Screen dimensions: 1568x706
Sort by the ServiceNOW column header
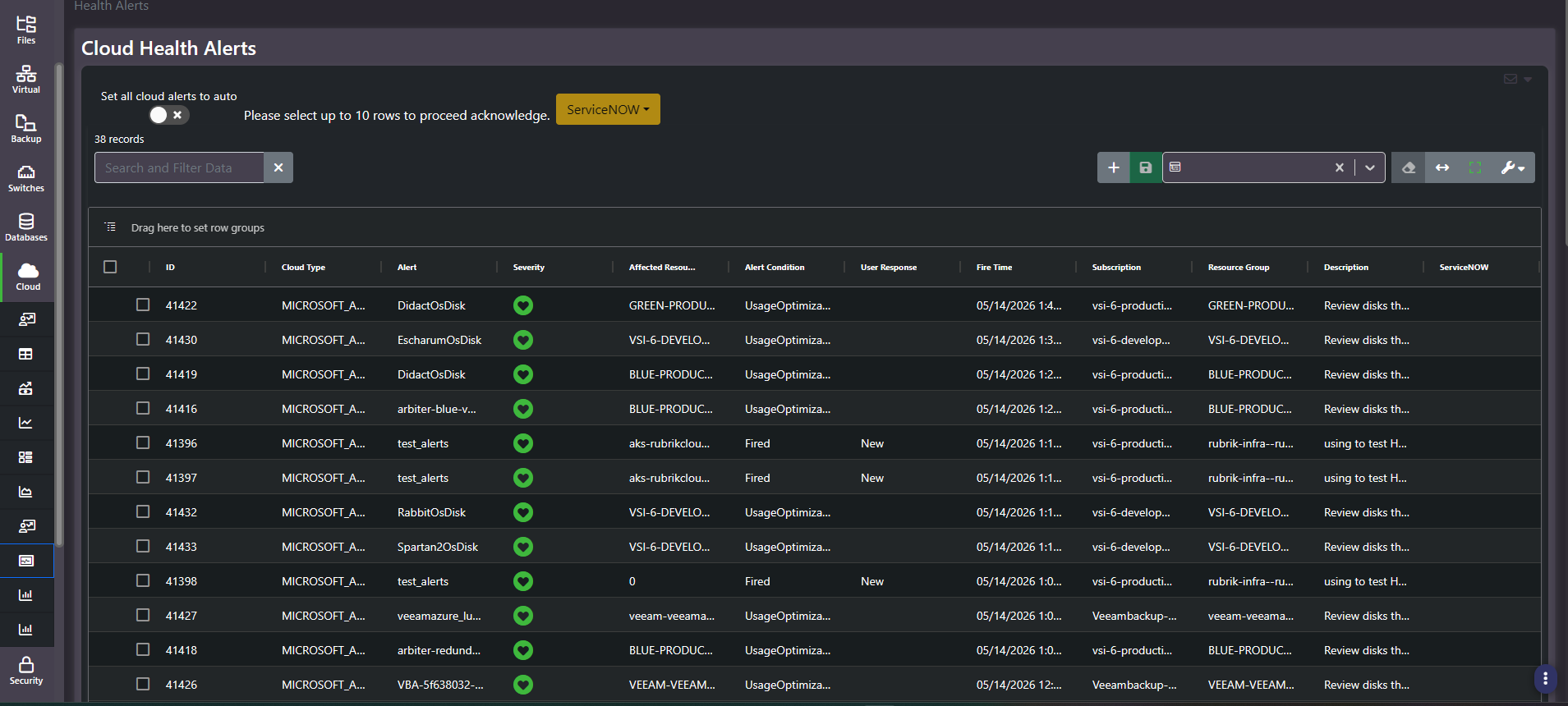click(1464, 268)
